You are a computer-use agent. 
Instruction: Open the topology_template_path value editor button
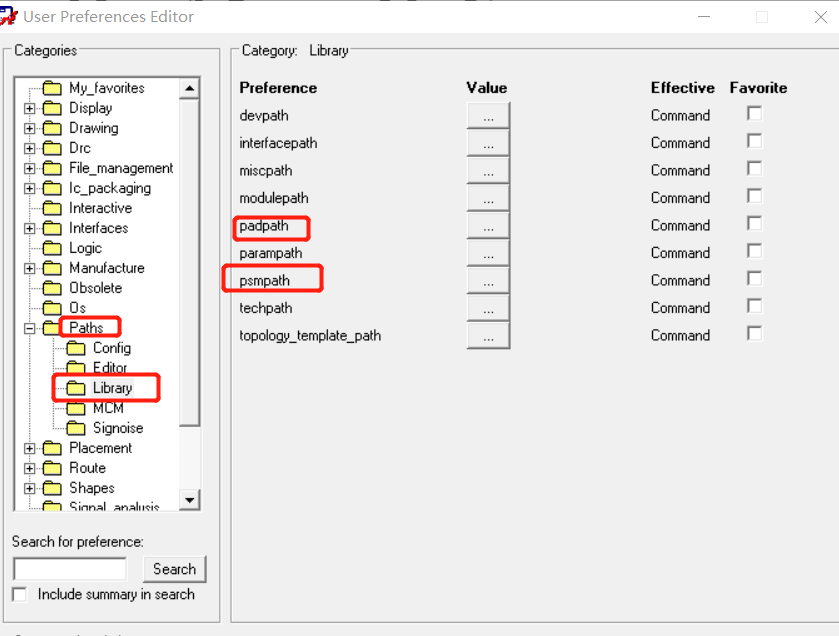[488, 335]
